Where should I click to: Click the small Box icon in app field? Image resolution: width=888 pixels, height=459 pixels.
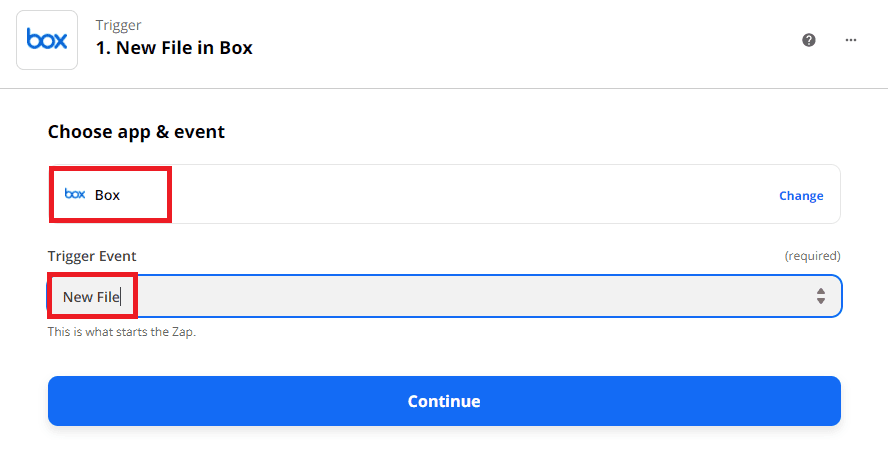[x=75, y=194]
